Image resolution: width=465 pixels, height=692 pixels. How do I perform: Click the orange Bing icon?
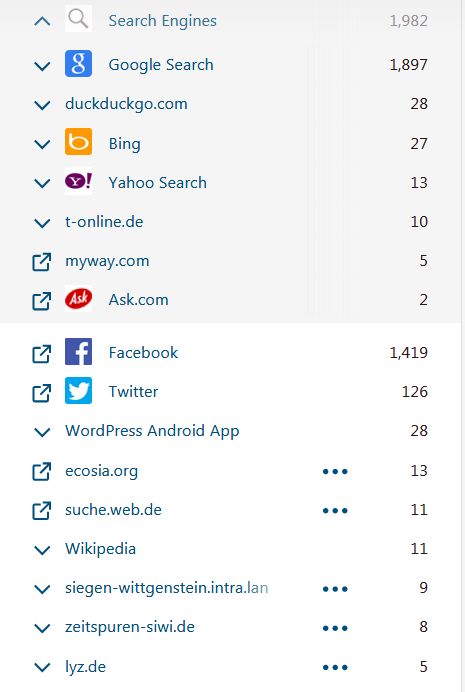click(79, 142)
